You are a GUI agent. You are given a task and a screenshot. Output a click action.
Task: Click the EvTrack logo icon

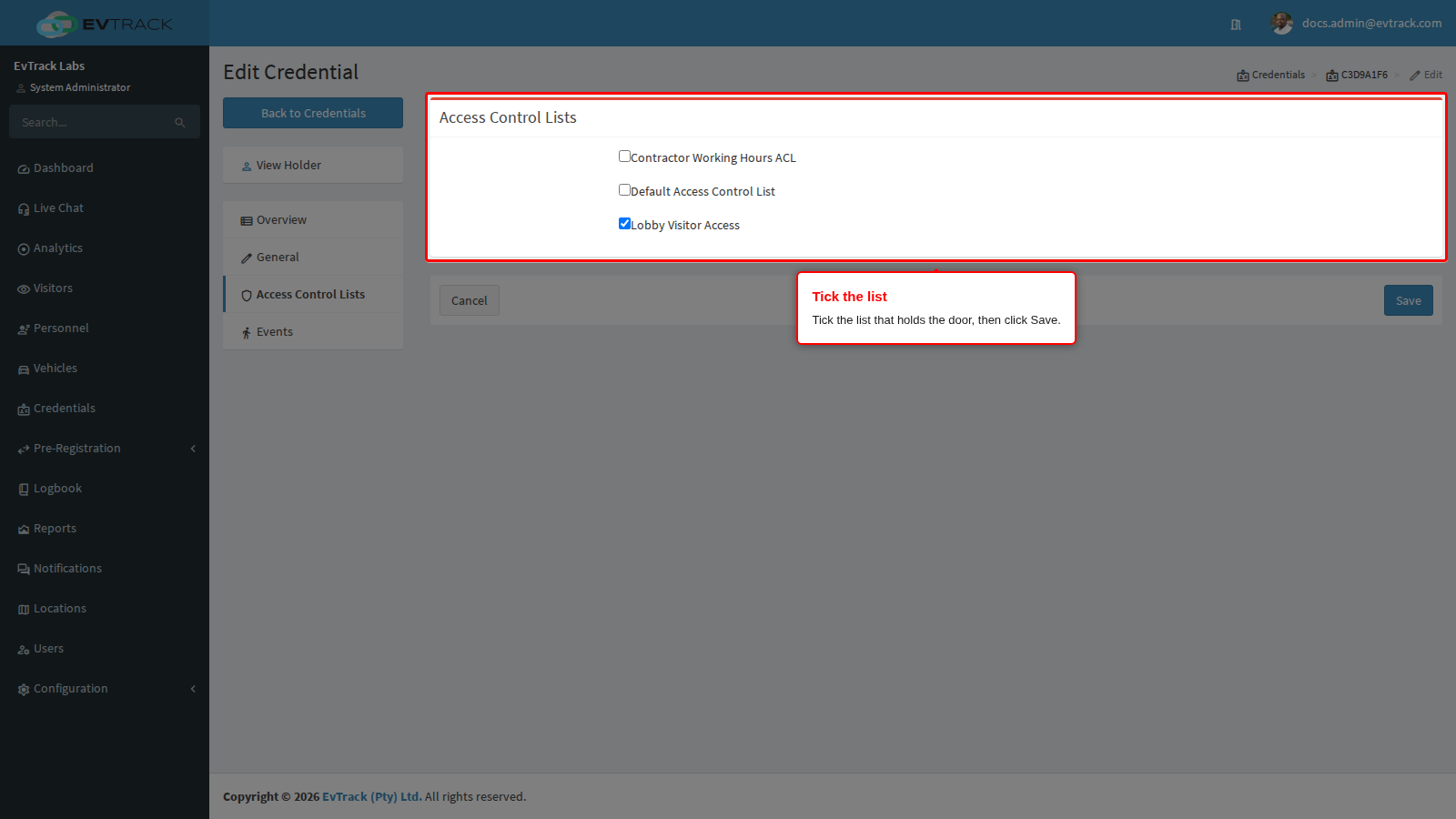point(56,24)
